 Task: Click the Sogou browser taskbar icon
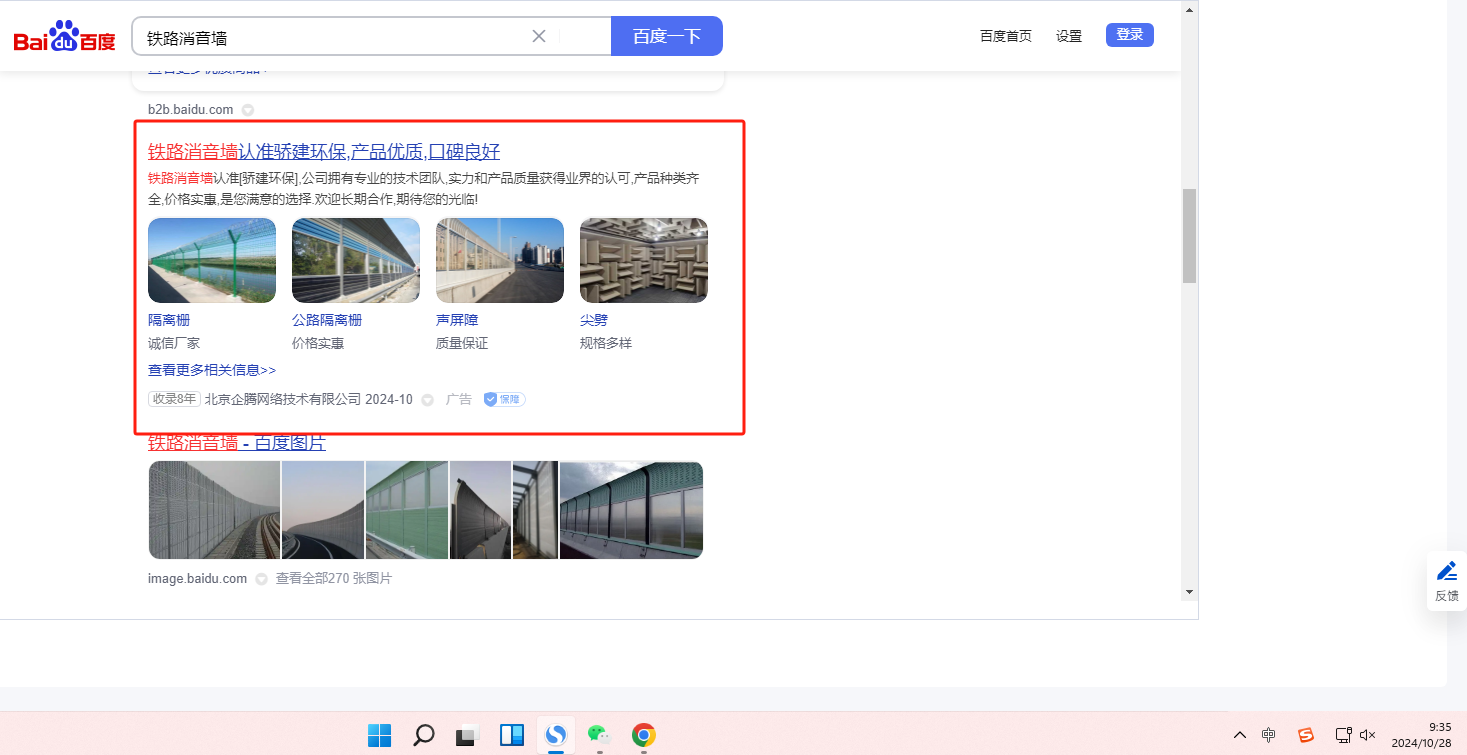(x=555, y=736)
